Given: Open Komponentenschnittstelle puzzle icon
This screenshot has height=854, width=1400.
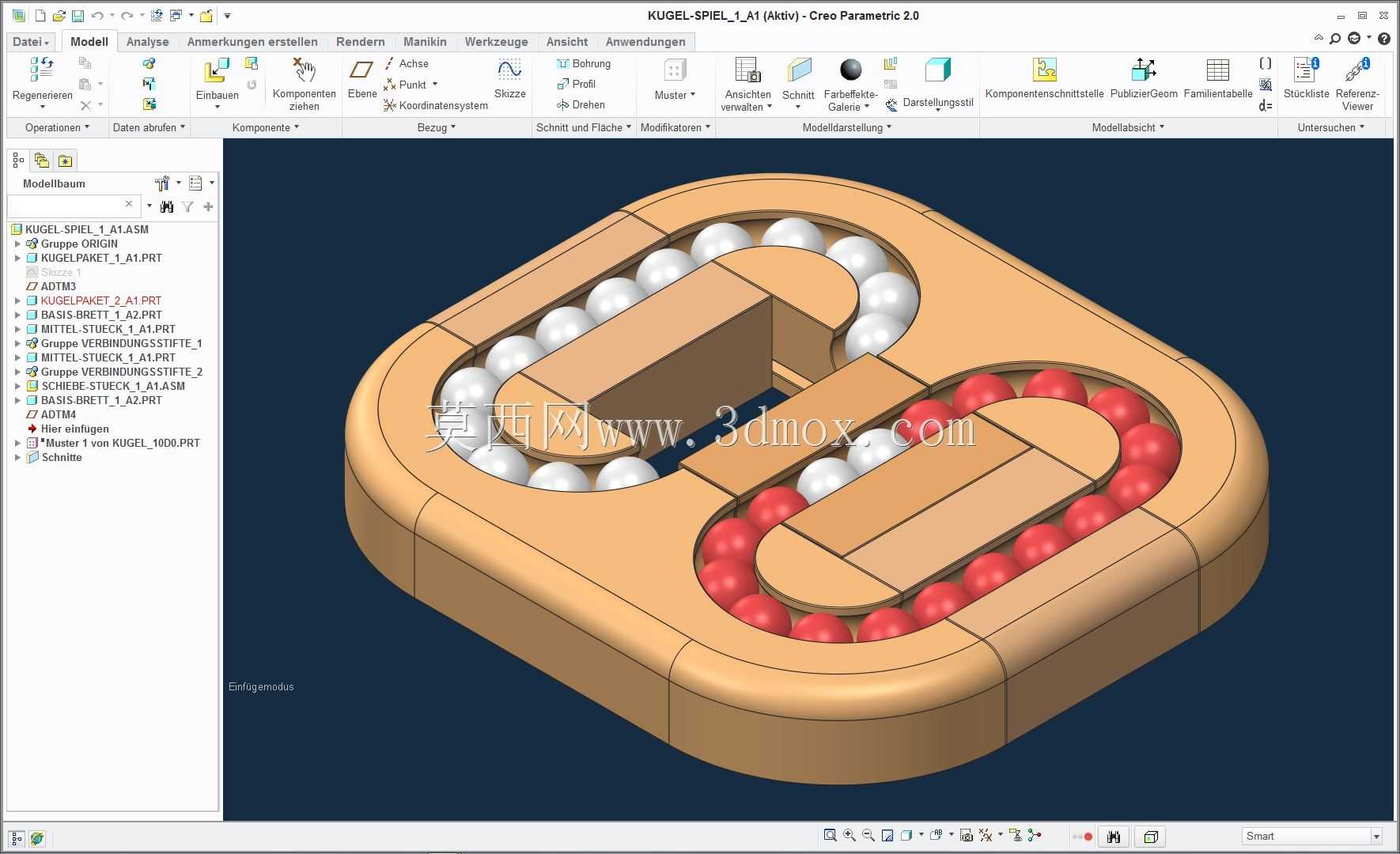Looking at the screenshot, I should (x=1044, y=70).
